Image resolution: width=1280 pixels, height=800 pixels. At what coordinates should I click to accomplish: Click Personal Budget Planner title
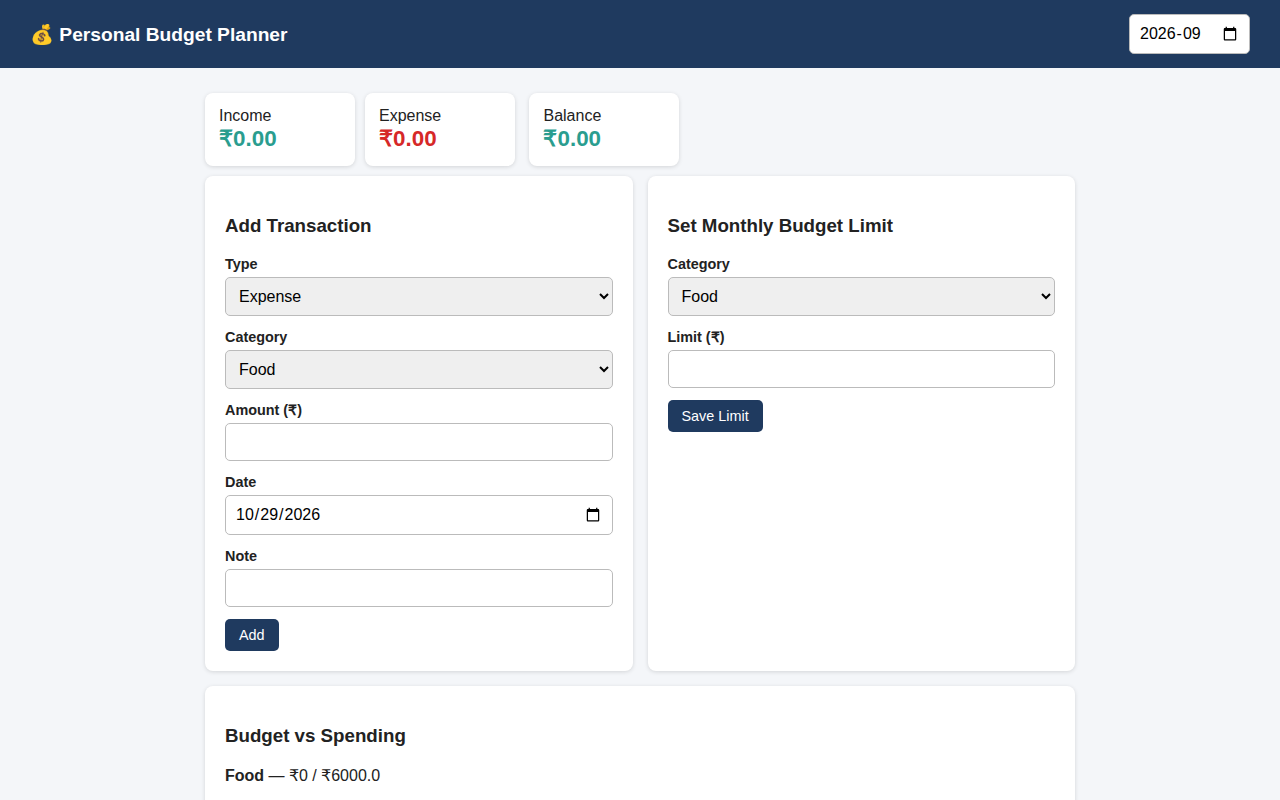pos(173,35)
